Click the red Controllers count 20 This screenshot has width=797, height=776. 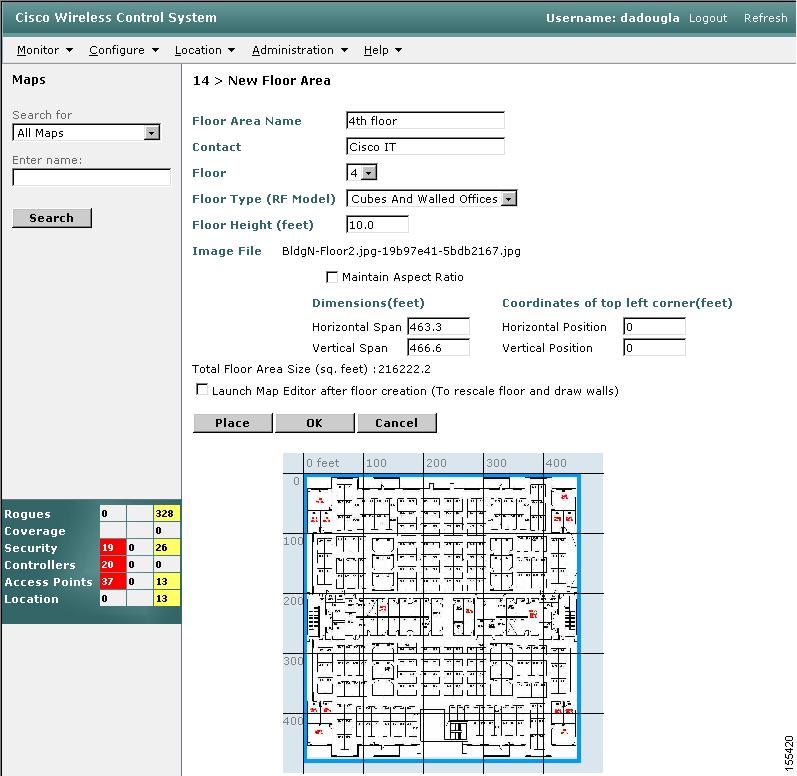[x=112, y=565]
